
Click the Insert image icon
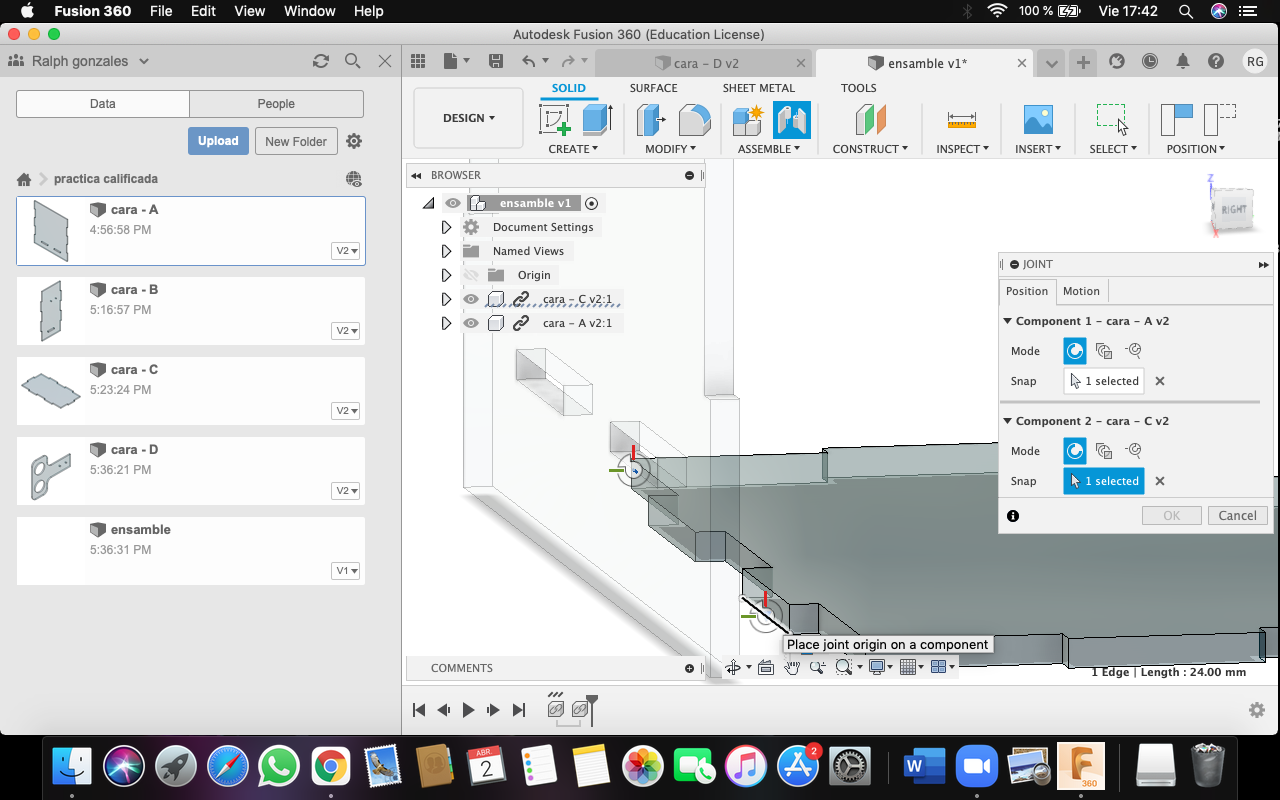1038,120
